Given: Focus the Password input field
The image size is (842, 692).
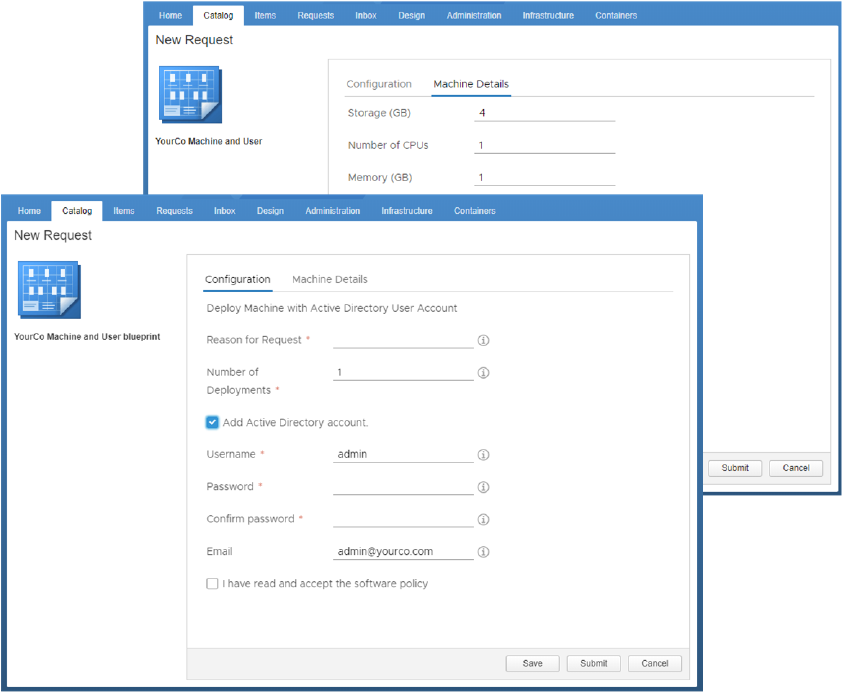Looking at the screenshot, I should tap(403, 487).
